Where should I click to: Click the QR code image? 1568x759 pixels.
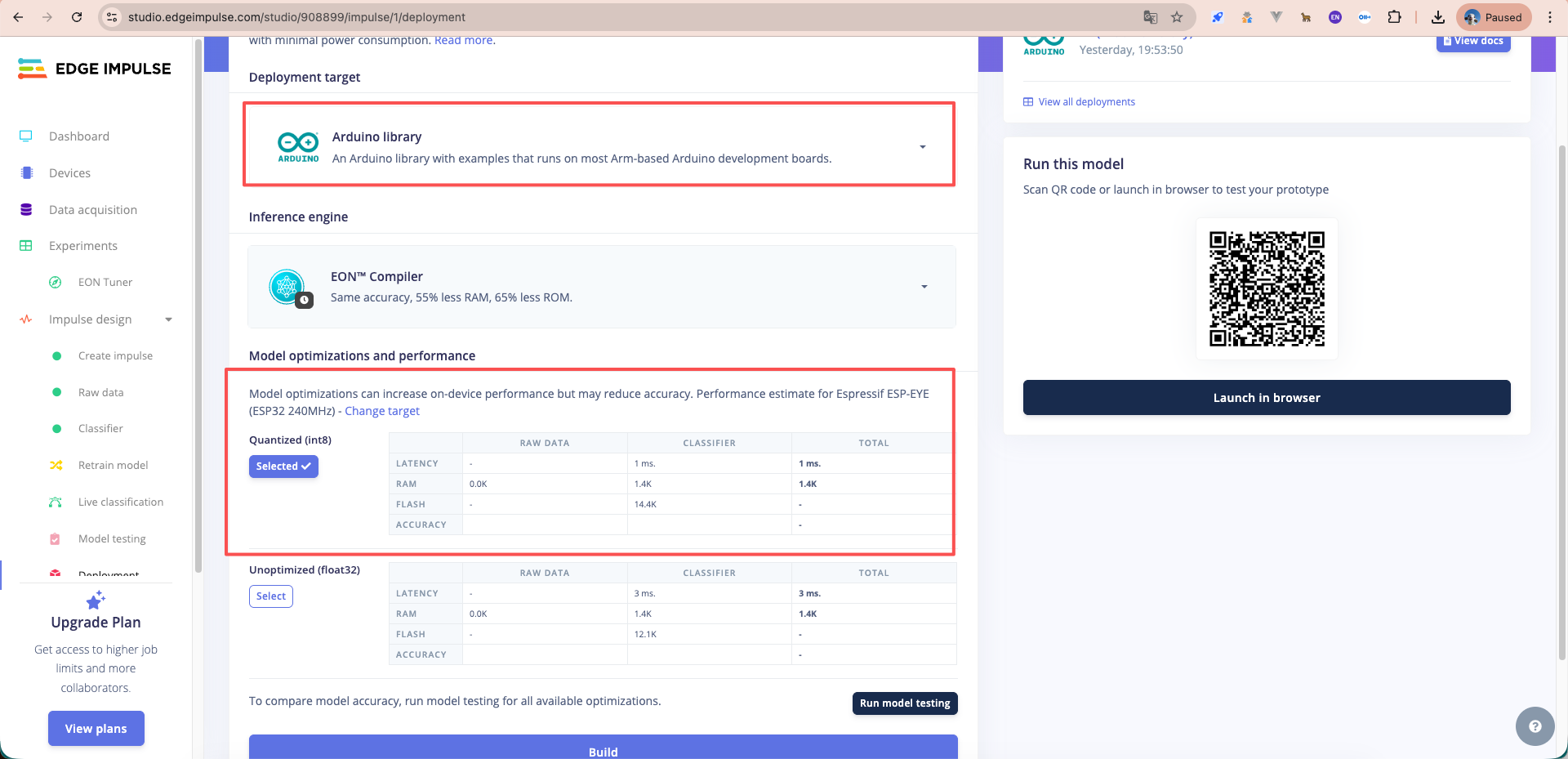(x=1267, y=289)
